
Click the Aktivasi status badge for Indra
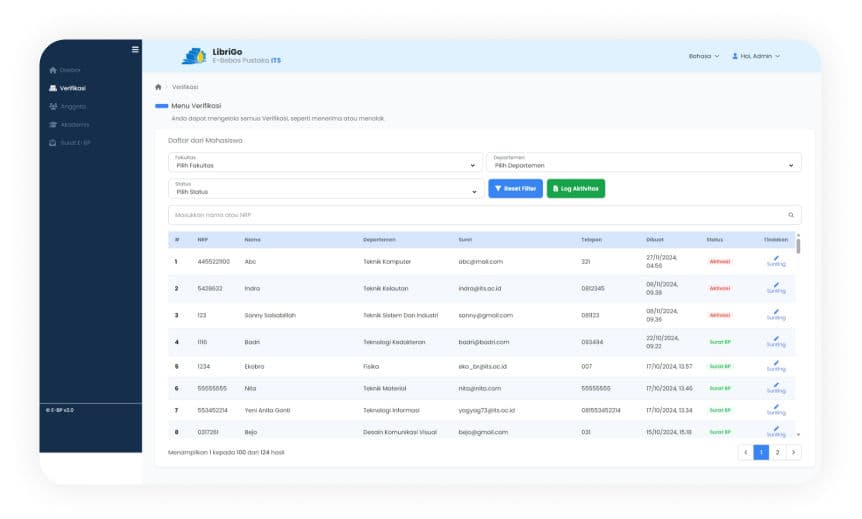tap(720, 289)
